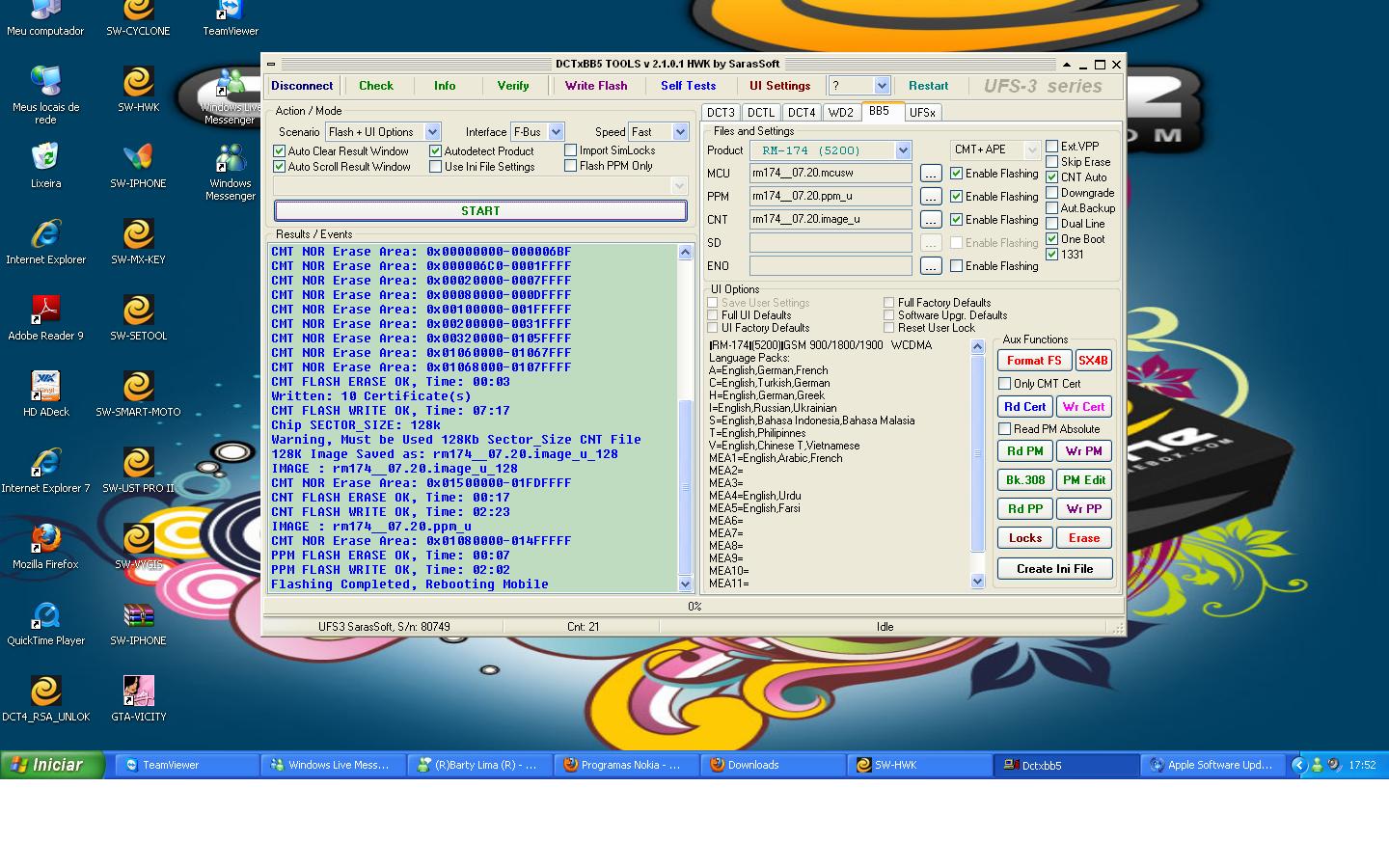Screen dimensions: 1389x868
Task: Click the MCU file name field
Action: (831, 174)
